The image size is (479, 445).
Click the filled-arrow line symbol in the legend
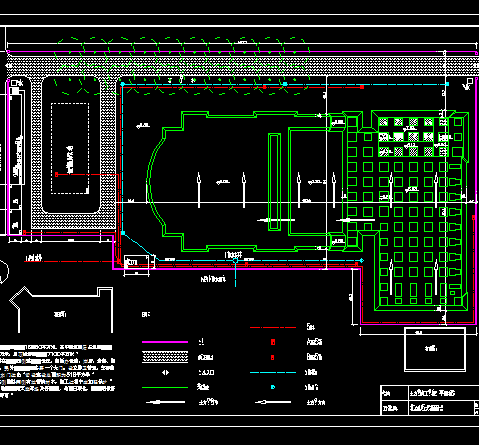click(x=165, y=402)
